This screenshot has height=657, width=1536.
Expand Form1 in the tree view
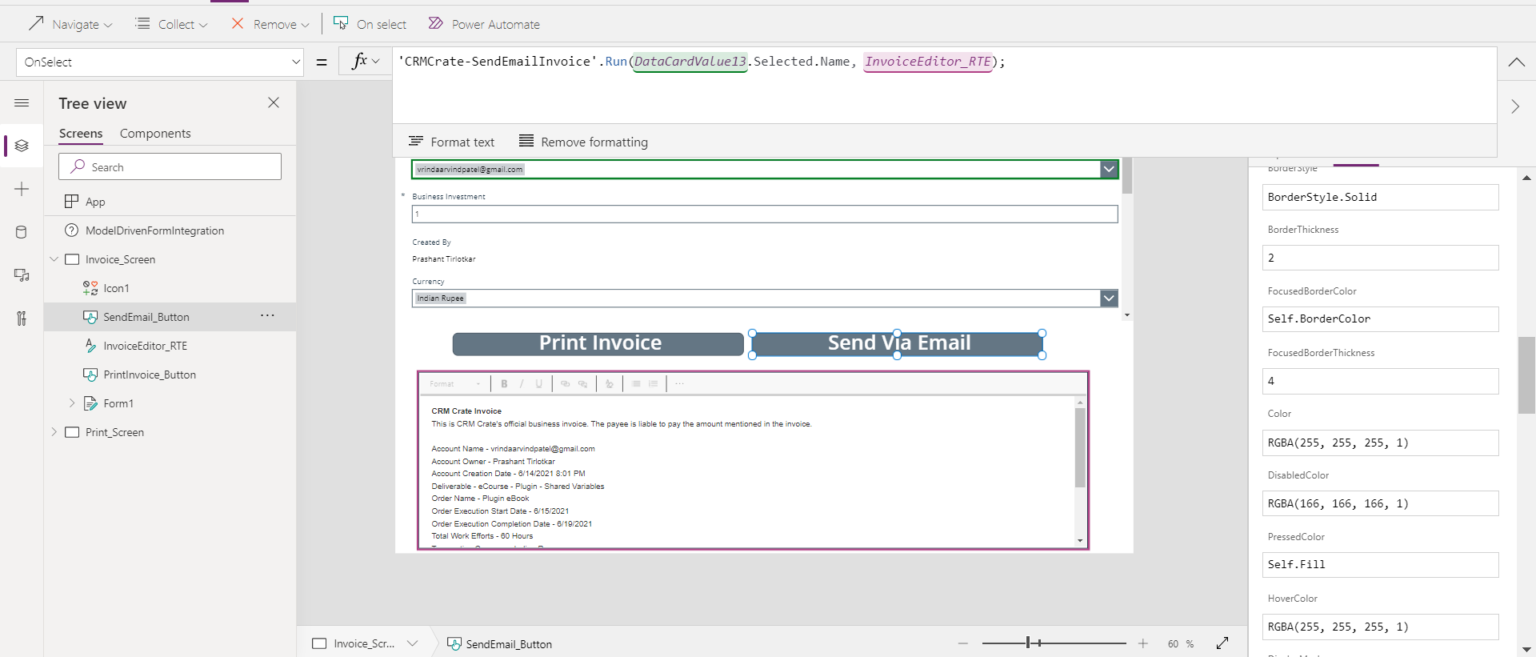click(70, 402)
